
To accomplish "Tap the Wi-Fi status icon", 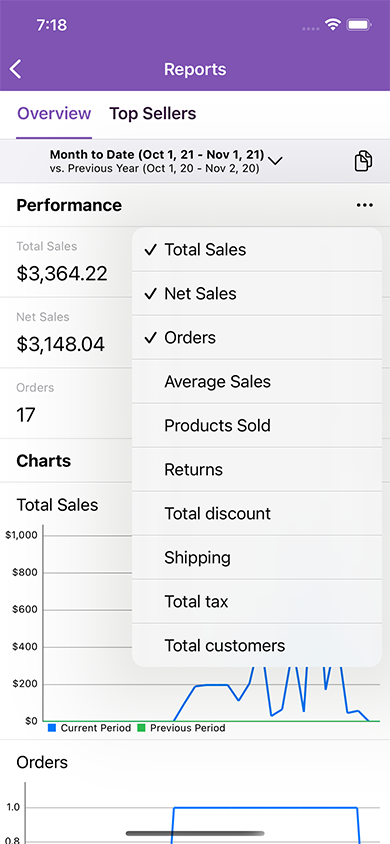I will coord(334,25).
